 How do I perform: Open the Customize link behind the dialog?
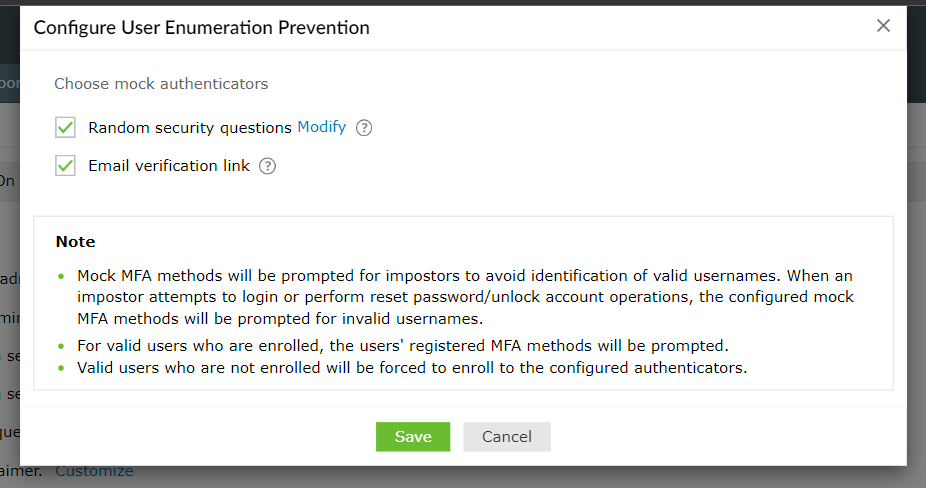click(94, 472)
